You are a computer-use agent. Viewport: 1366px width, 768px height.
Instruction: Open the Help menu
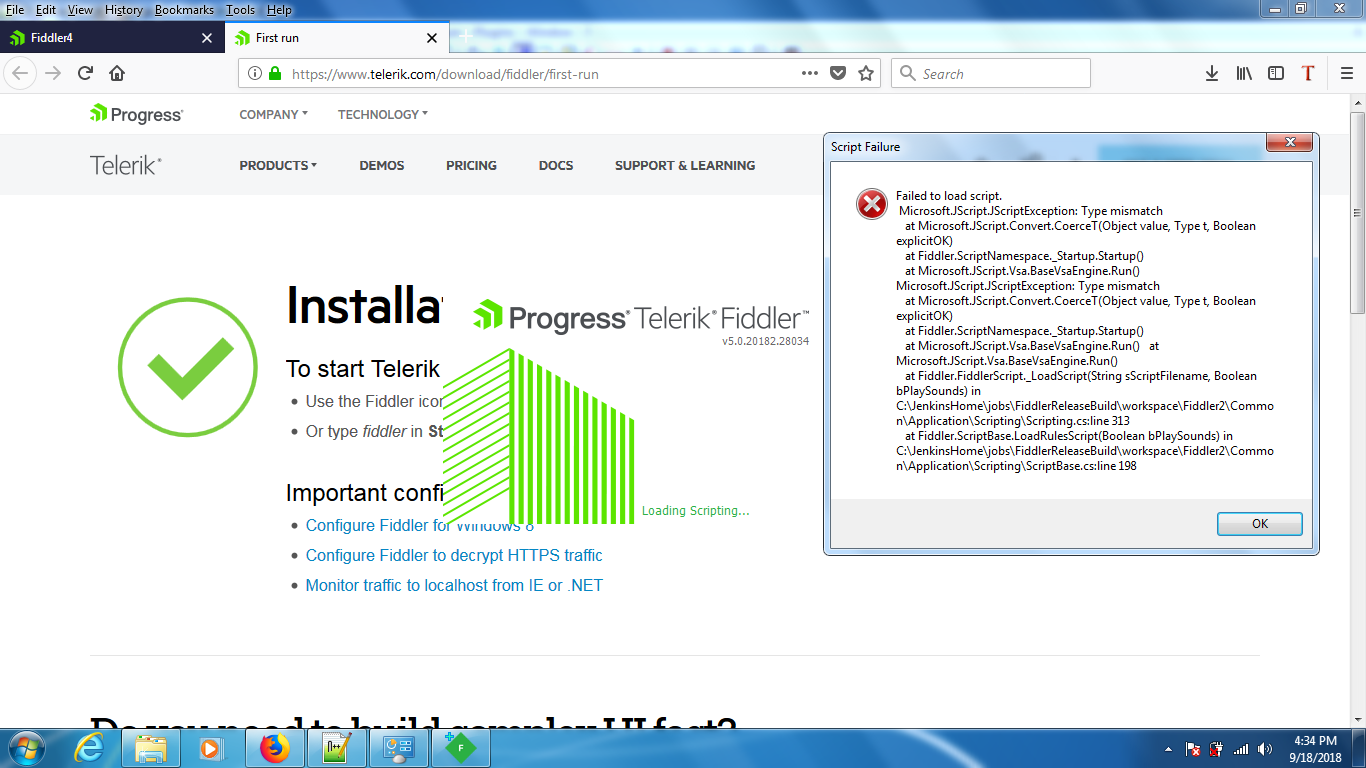click(279, 10)
